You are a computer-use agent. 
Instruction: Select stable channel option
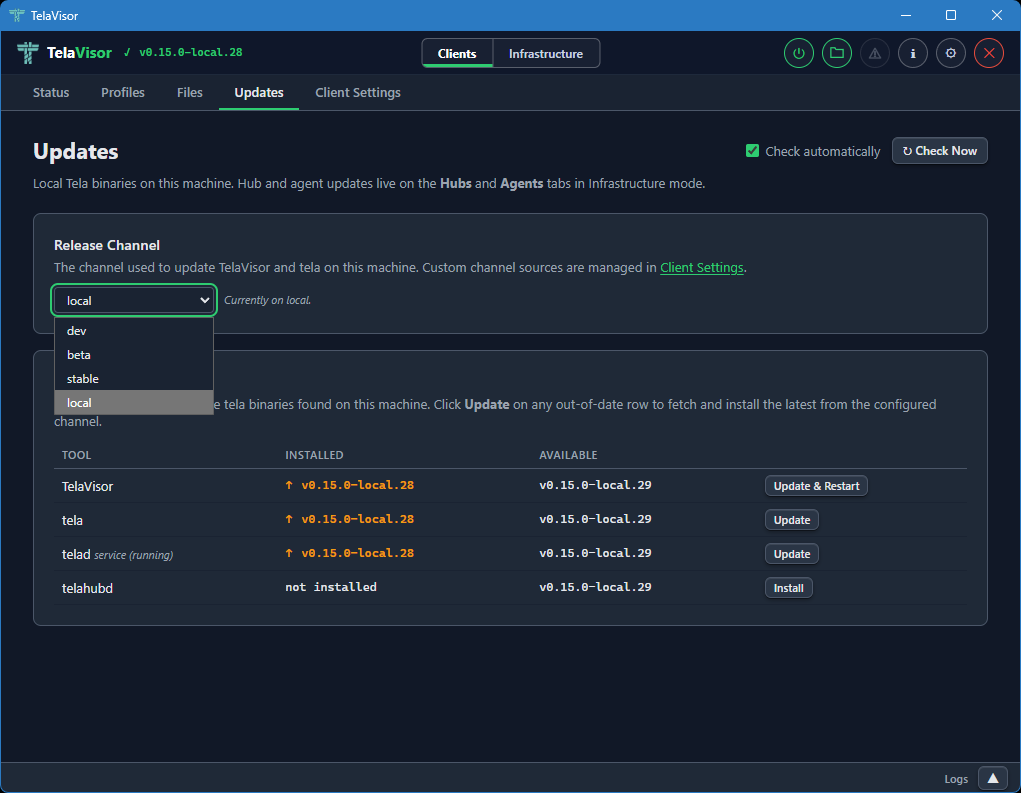point(133,379)
